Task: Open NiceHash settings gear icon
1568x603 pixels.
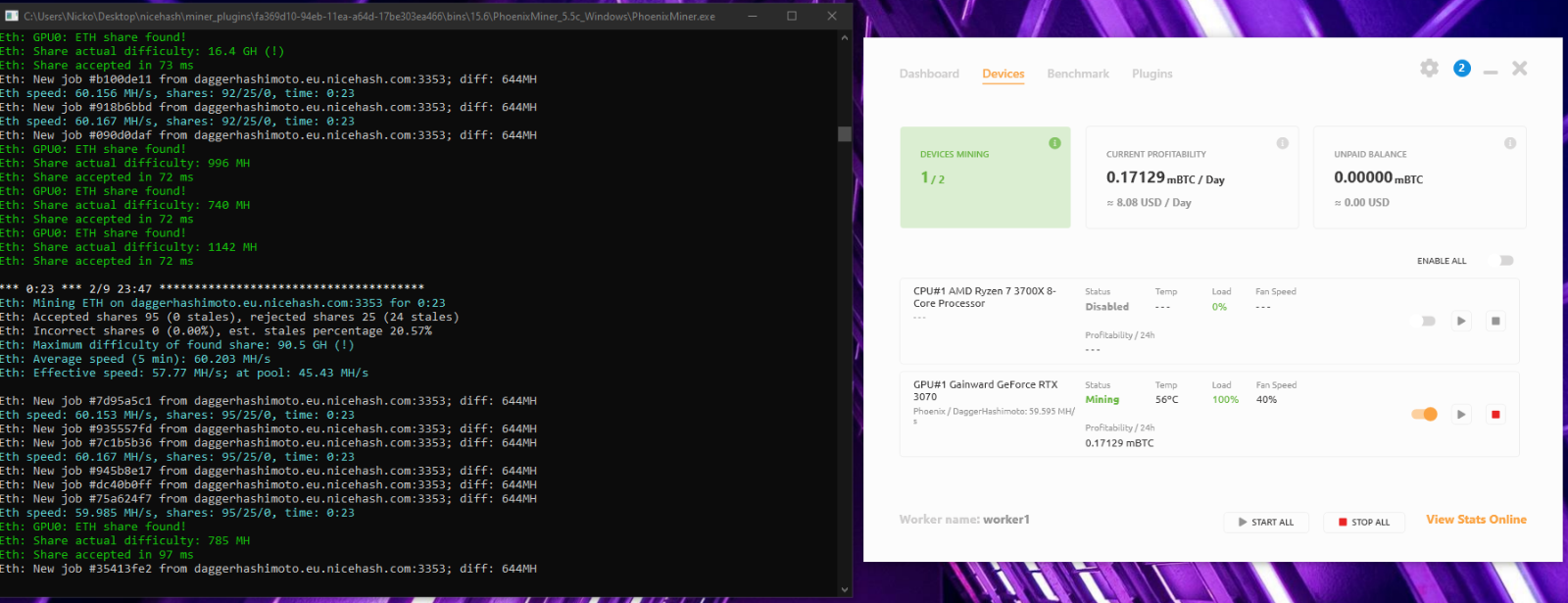Action: coord(1429,68)
